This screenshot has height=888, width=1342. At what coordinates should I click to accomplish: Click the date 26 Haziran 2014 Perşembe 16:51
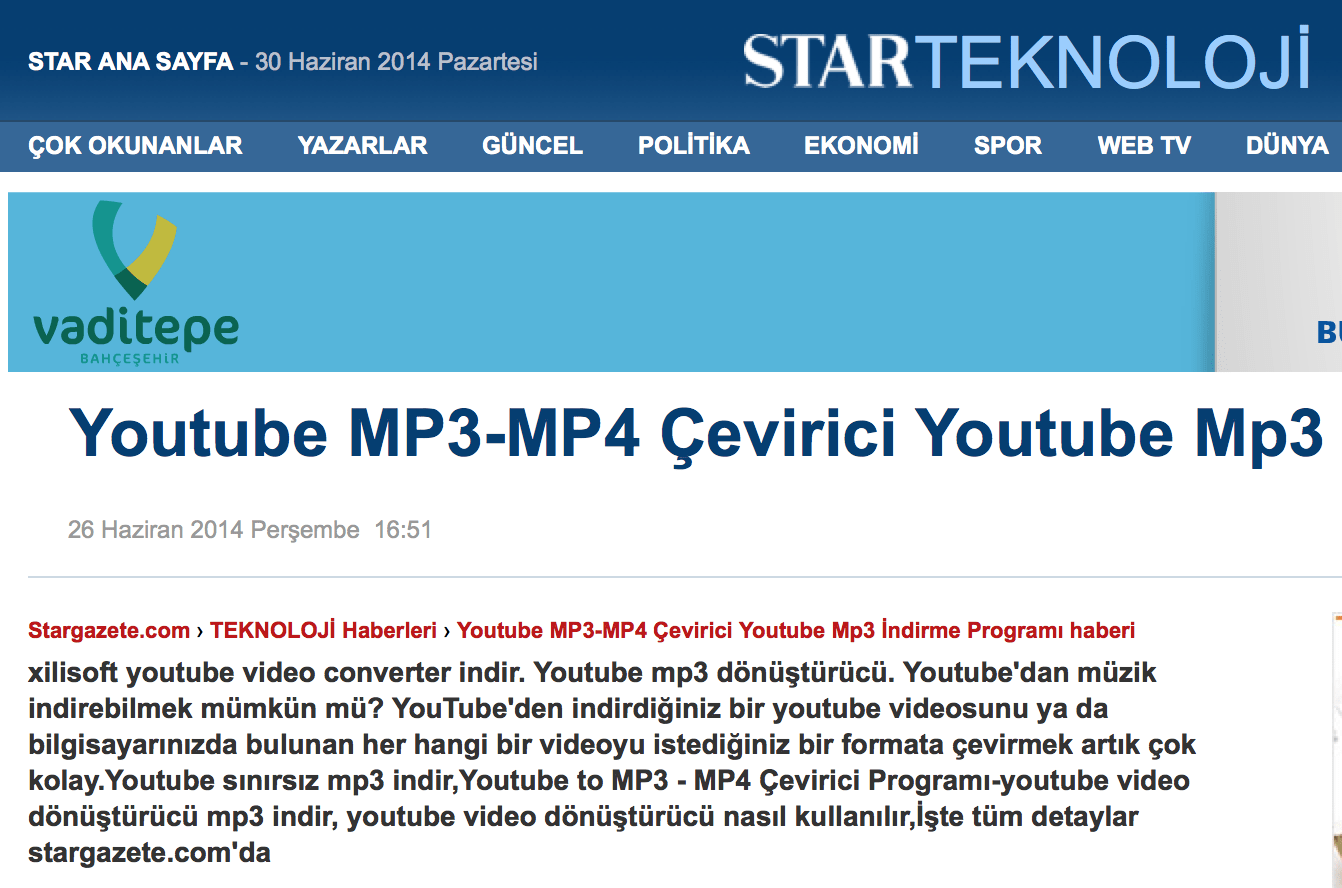[250, 529]
